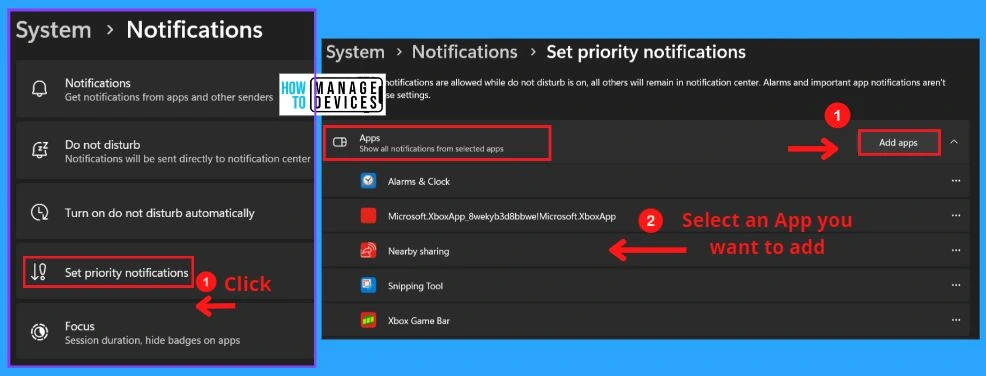Go to System in left panel breadcrumb
The image size is (986, 376).
(x=53, y=30)
